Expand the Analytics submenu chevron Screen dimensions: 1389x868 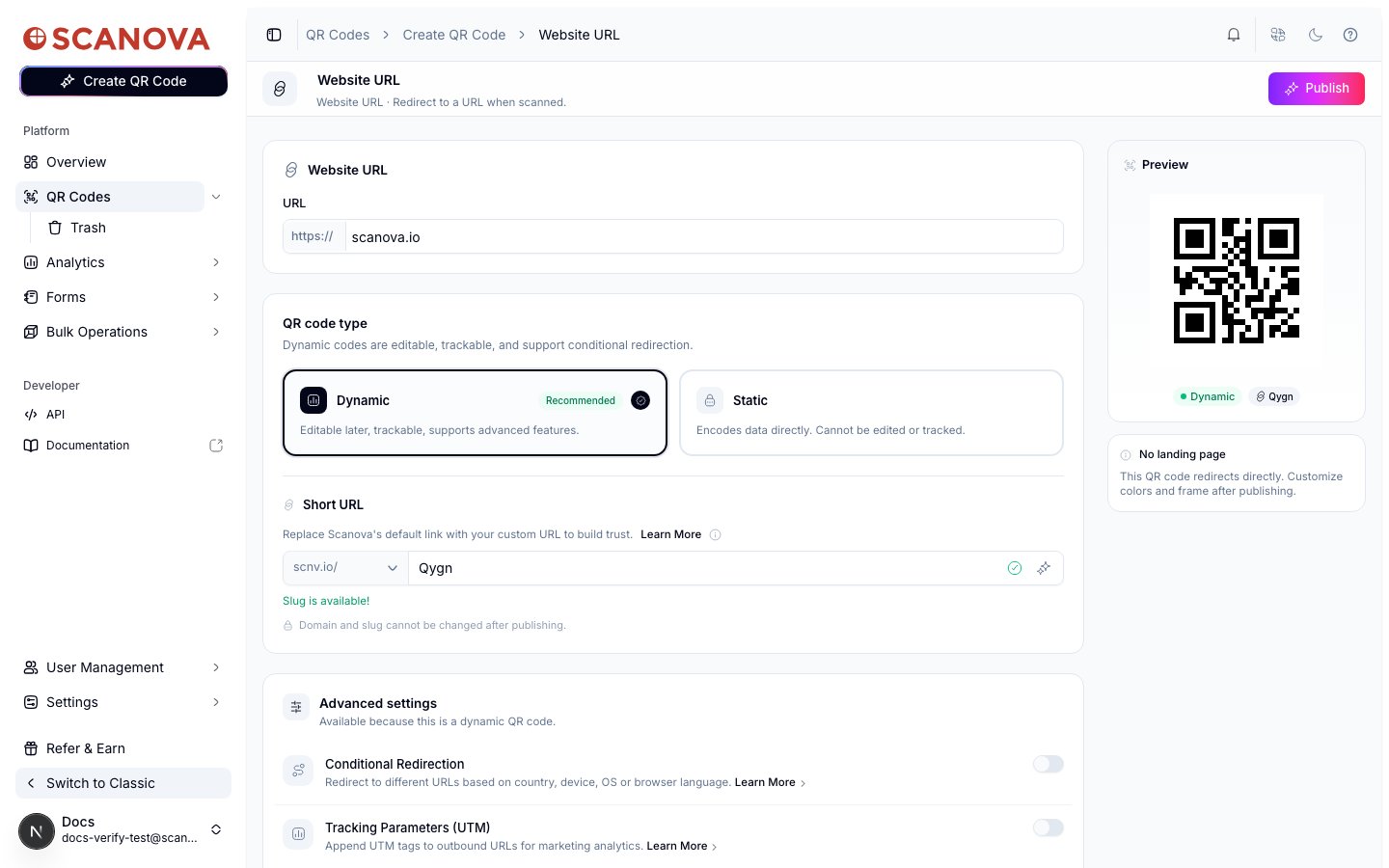[x=216, y=262]
